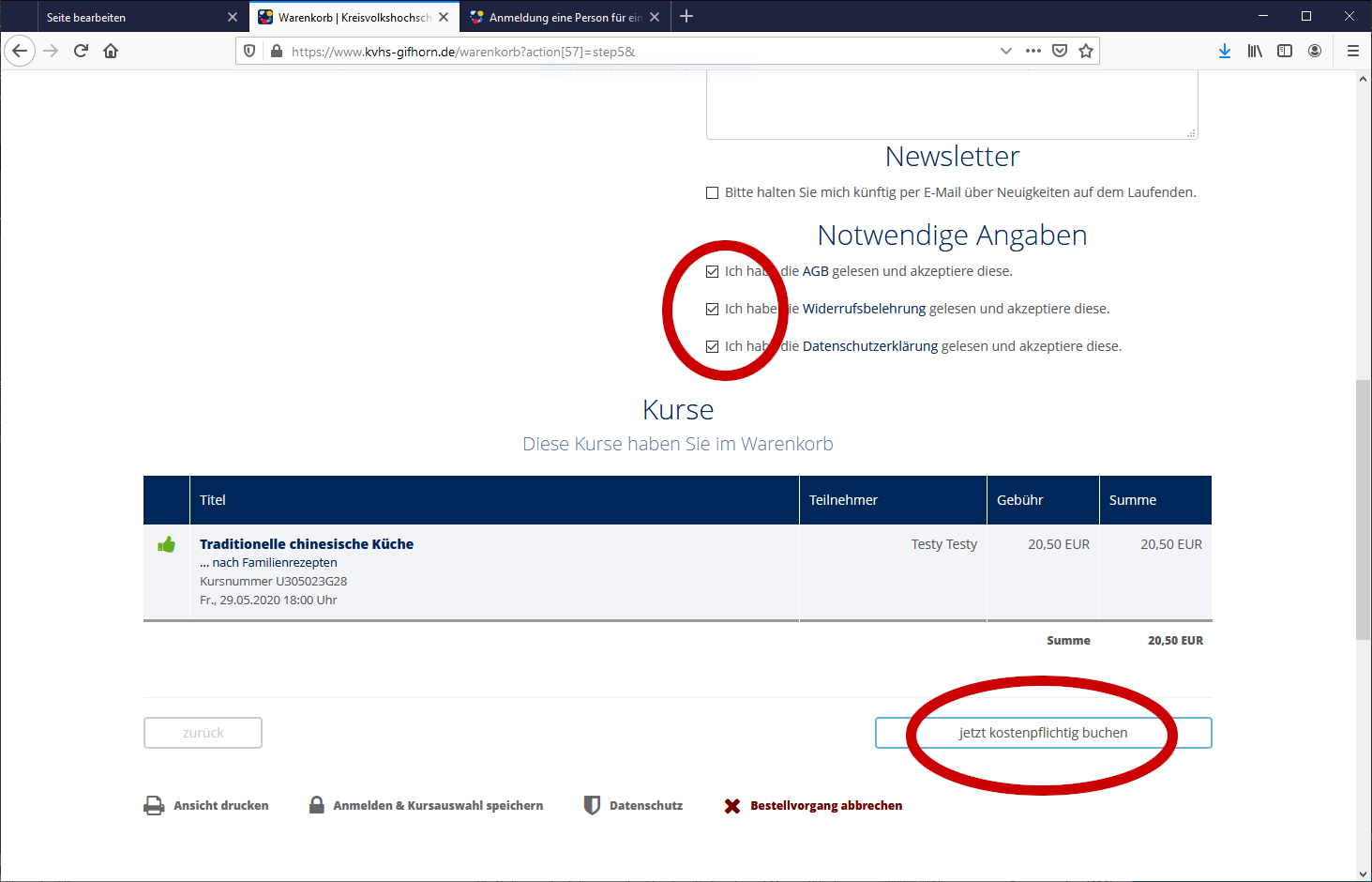Screen dimensions: 1372x882
Task: Save page to Pocket icon
Action: [1060, 51]
